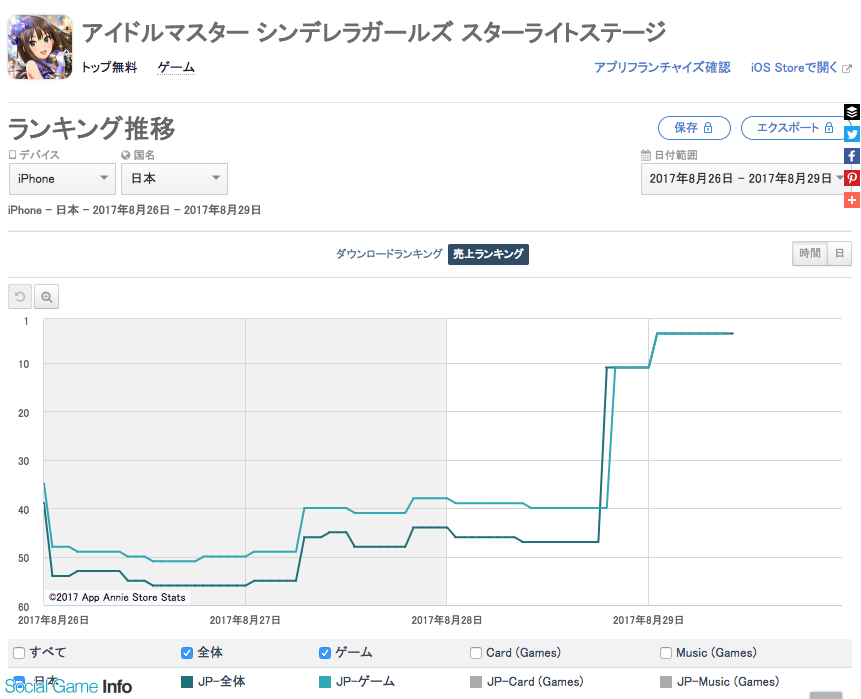Screen dimensions: 861x699
Task: Click the lock icon on エクスポート button
Action: [x=829, y=128]
